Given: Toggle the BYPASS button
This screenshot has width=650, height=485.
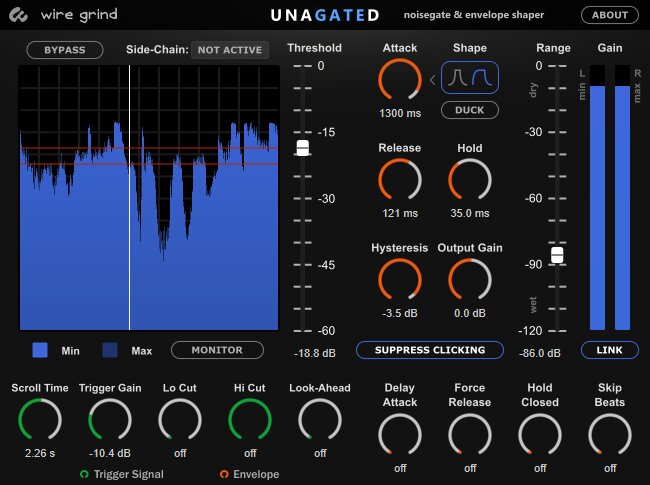Looking at the screenshot, I should click(x=65, y=50).
